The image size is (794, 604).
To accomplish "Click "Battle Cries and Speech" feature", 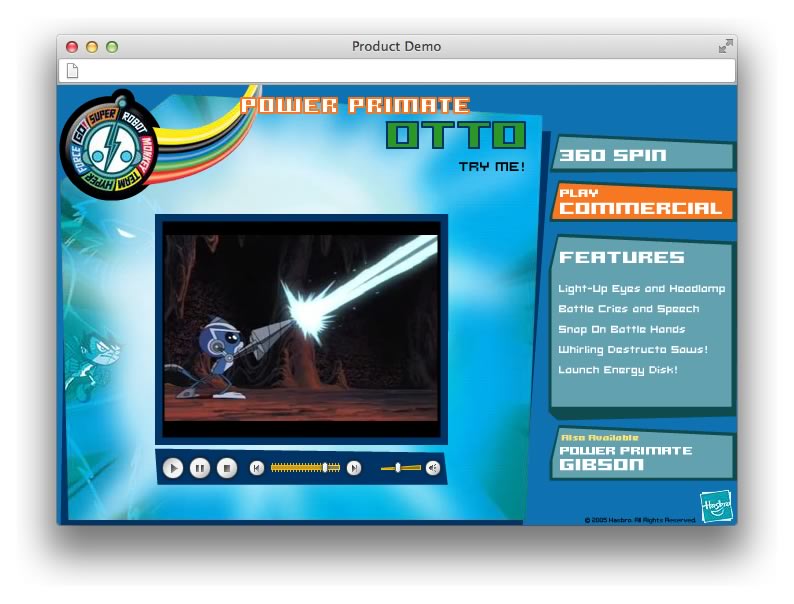I will pyautogui.click(x=628, y=309).
